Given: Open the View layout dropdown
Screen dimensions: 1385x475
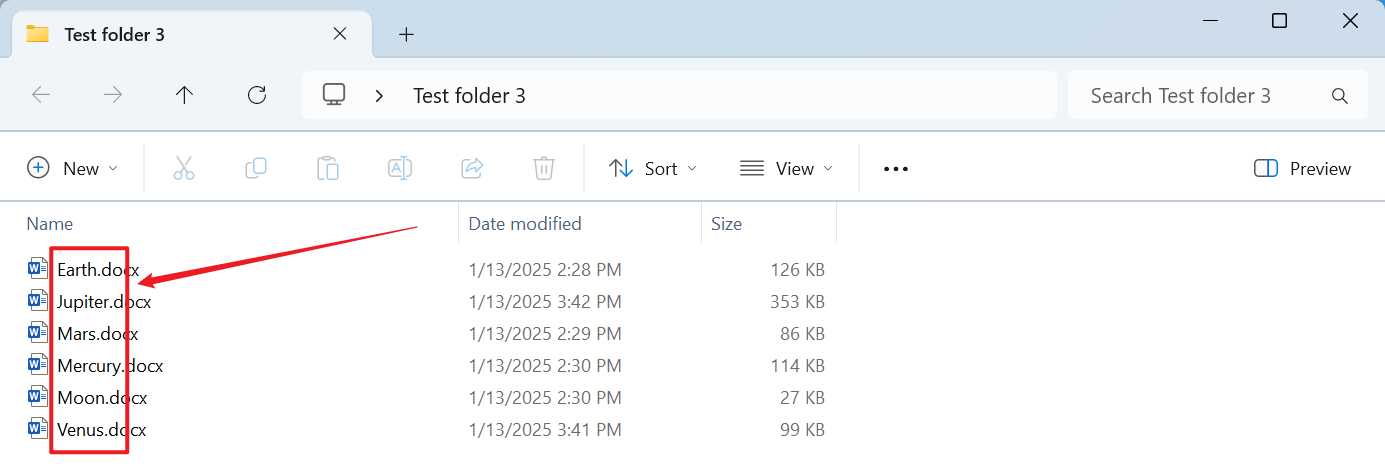Looking at the screenshot, I should 786,168.
